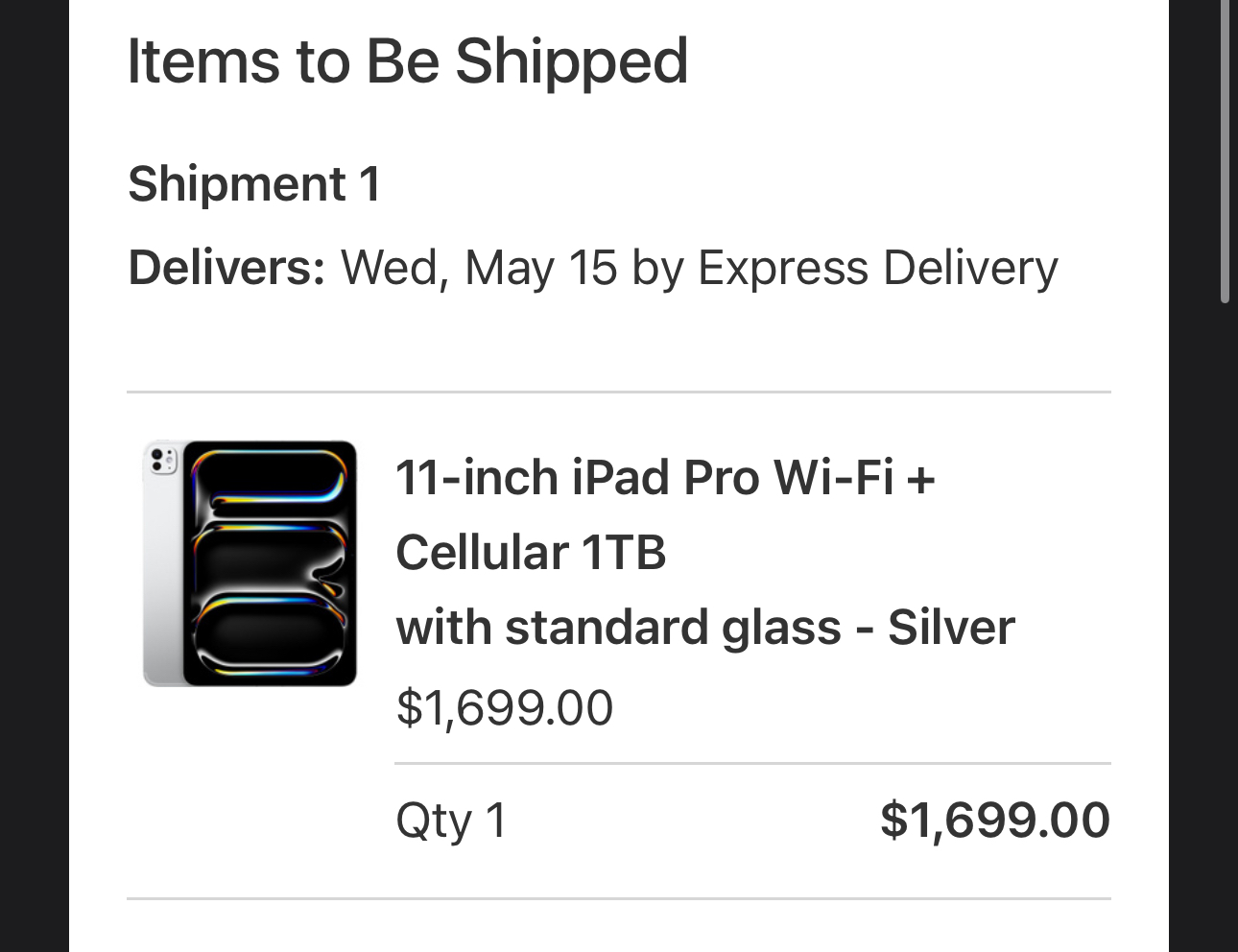Click the iPad Pro product thumbnail
1238x952 pixels.
coord(250,563)
